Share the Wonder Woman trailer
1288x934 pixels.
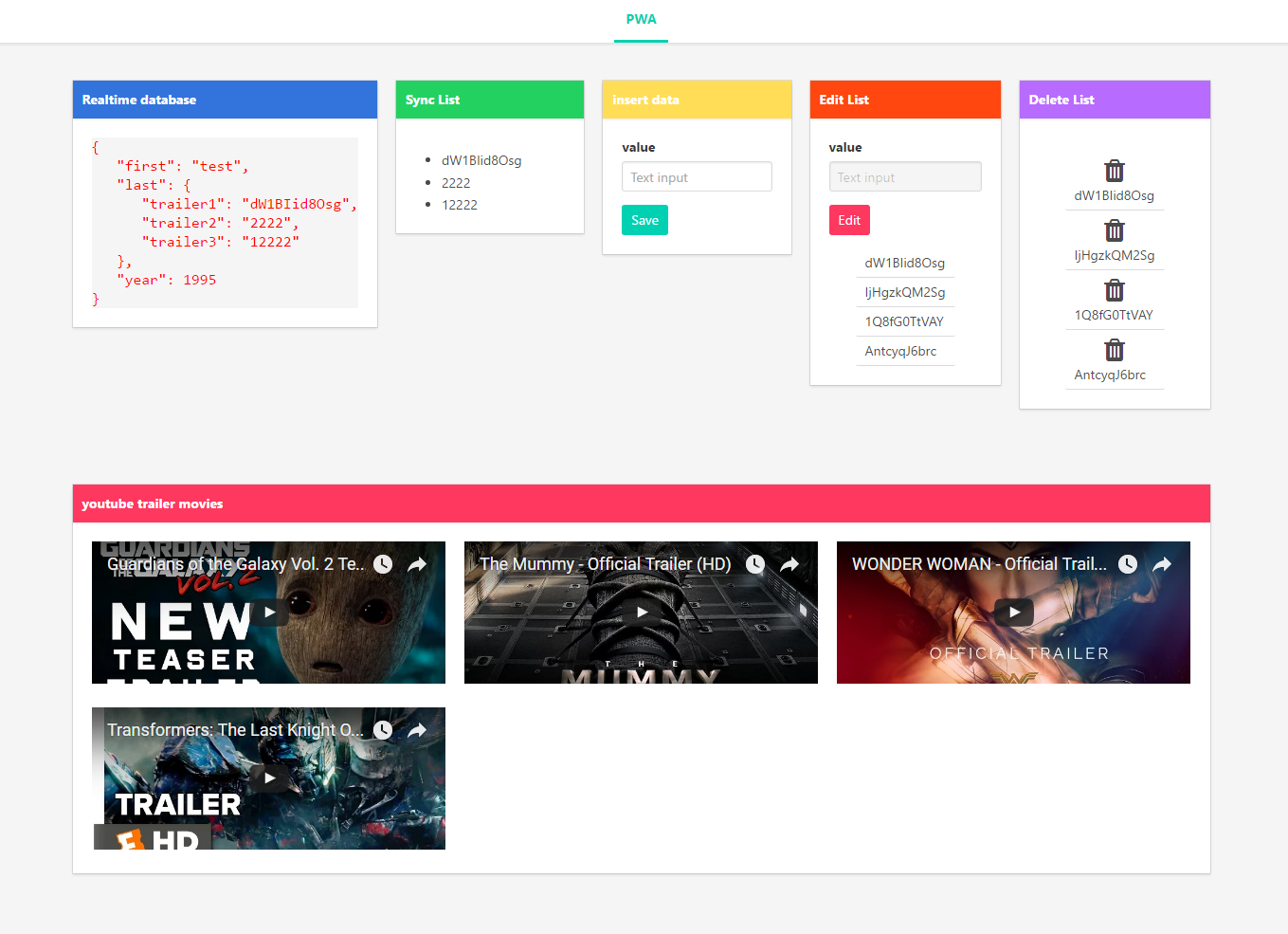(x=1162, y=564)
